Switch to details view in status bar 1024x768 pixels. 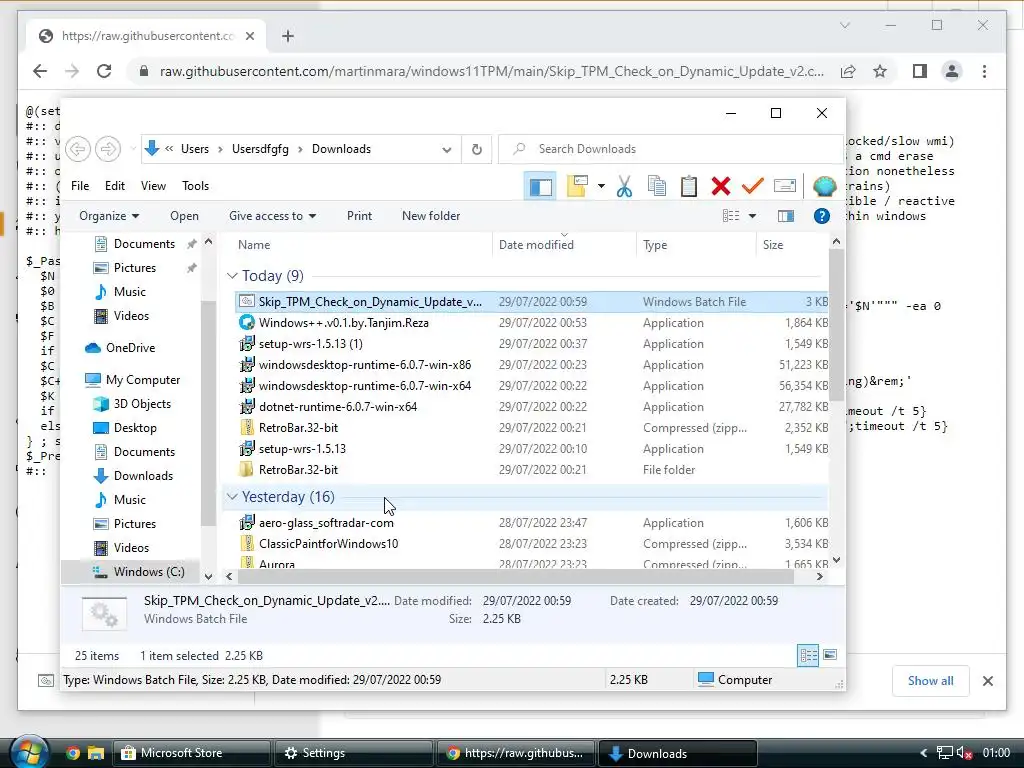(808, 655)
